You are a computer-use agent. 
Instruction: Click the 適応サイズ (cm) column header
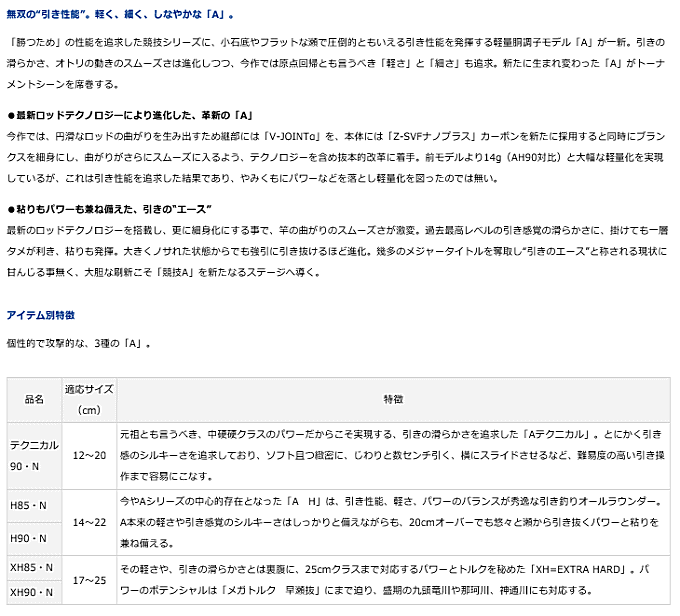[x=89, y=400]
